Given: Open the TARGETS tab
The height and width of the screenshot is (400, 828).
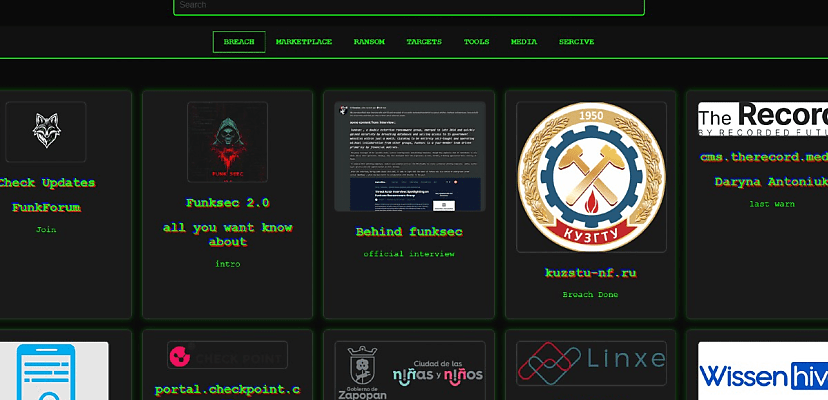Looking at the screenshot, I should [x=424, y=42].
